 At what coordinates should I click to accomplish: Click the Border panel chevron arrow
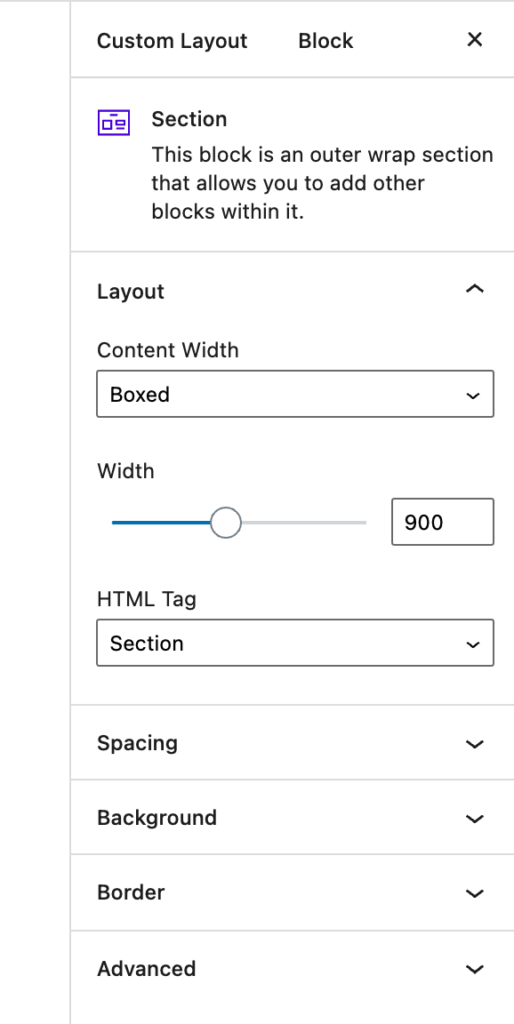(475, 893)
